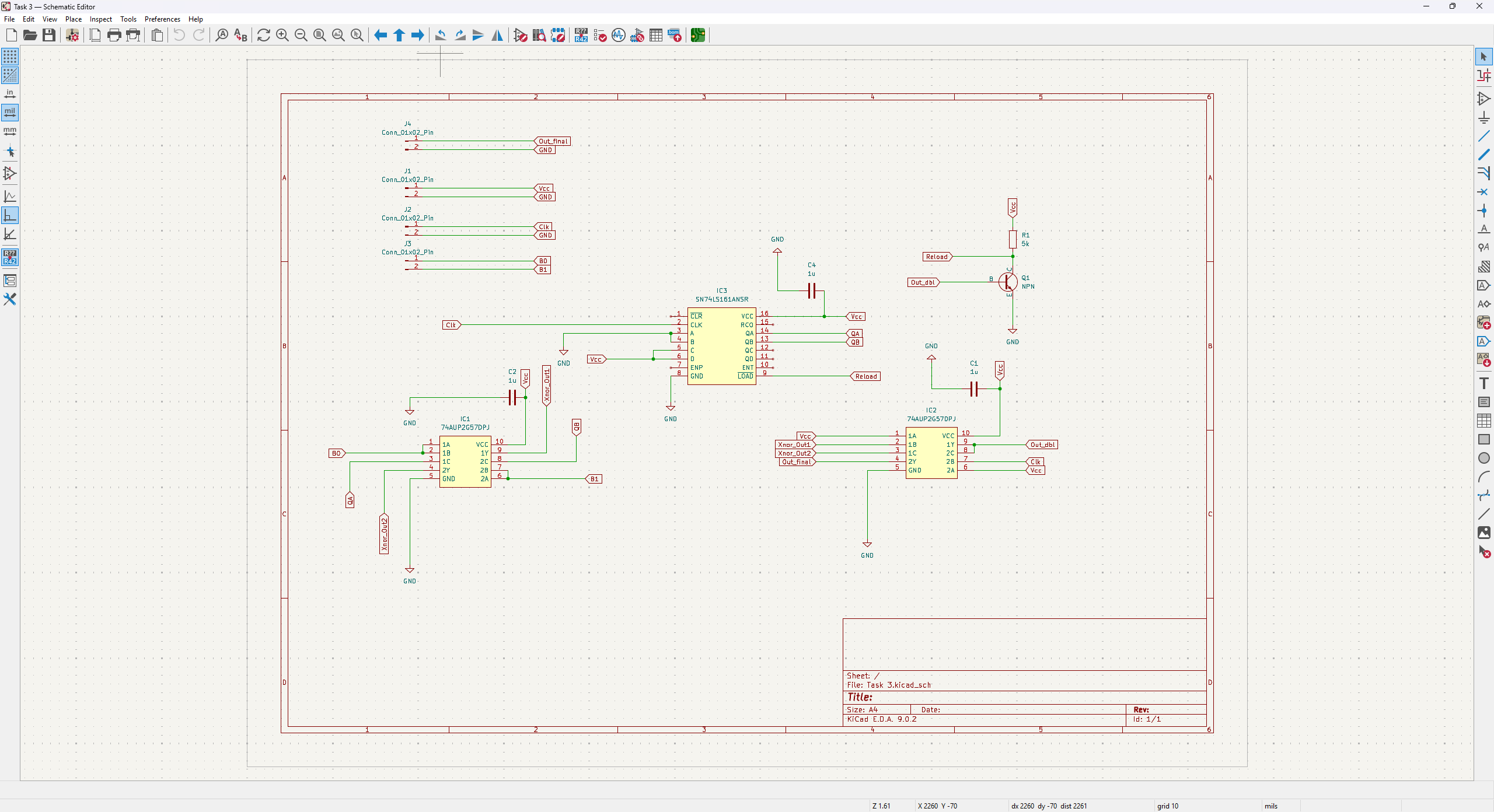Switch to the PCB Editor
This screenshot has height=812, width=1494.
(x=698, y=36)
